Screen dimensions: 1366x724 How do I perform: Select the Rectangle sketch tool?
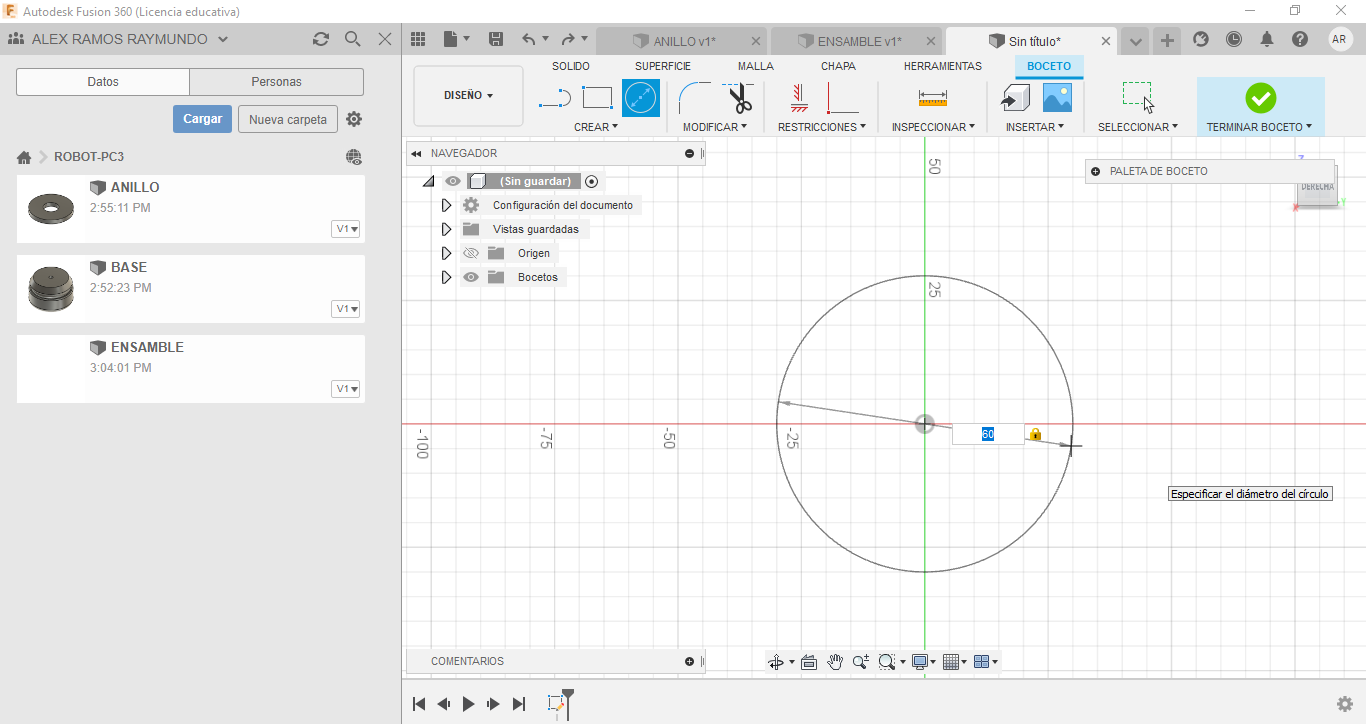pyautogui.click(x=597, y=98)
